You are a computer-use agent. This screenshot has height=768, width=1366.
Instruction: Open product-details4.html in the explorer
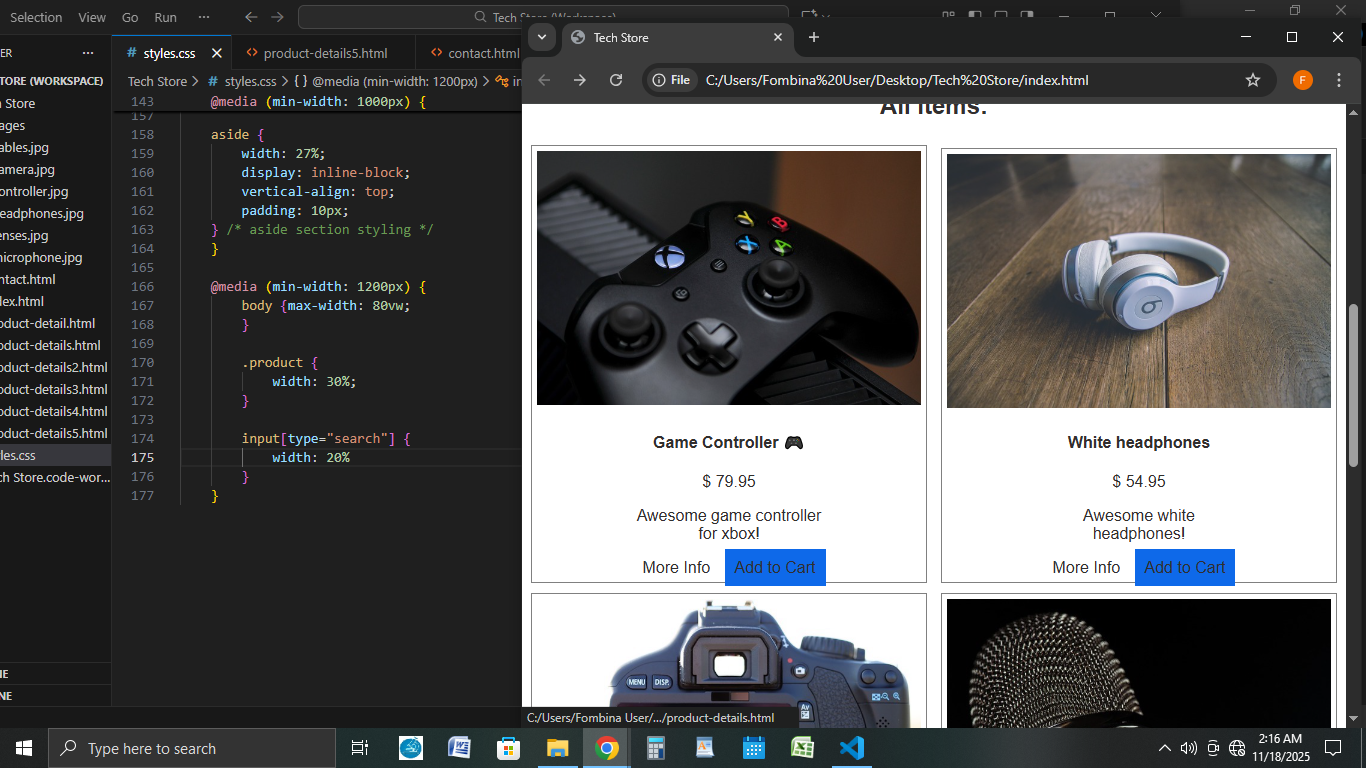[x=55, y=411]
